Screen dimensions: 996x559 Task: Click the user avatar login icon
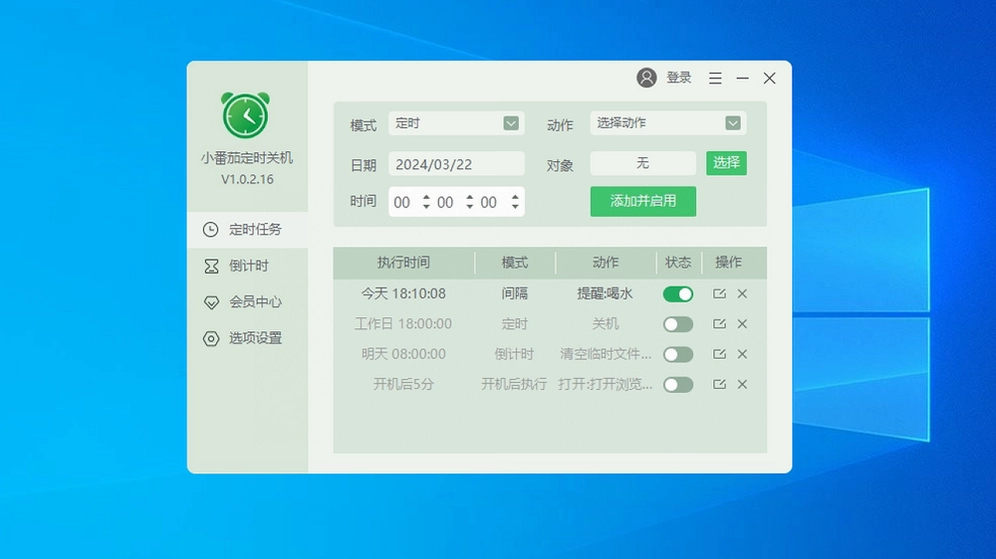point(647,77)
